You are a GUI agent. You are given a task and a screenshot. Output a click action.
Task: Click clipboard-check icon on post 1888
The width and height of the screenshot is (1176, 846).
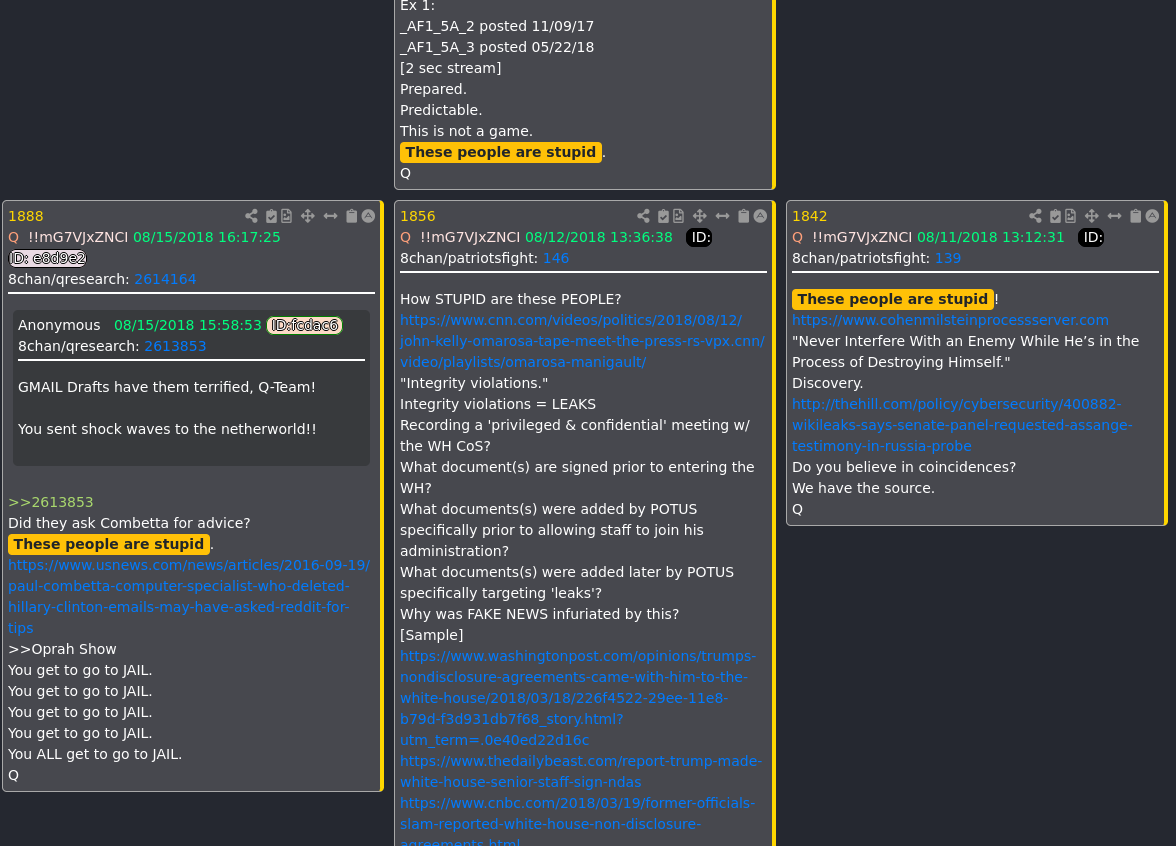pyautogui.click(x=272, y=216)
